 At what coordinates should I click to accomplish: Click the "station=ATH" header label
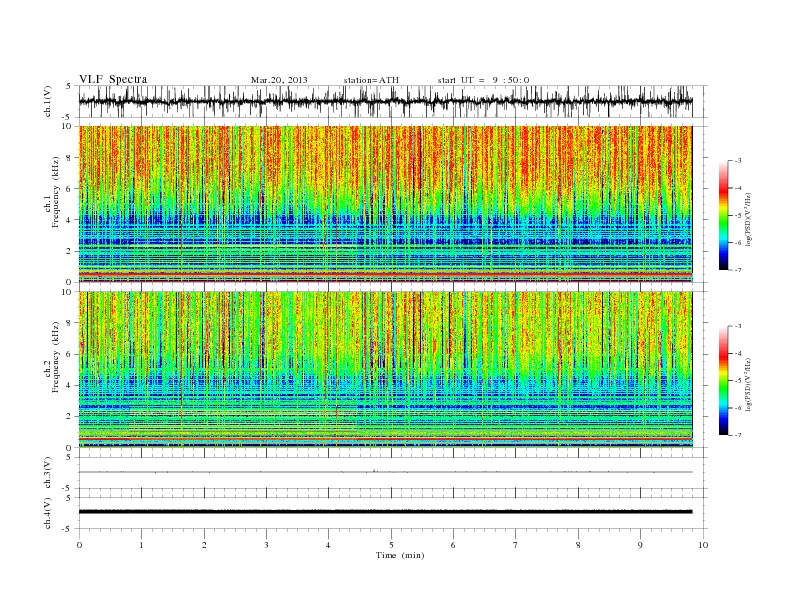click(x=371, y=80)
